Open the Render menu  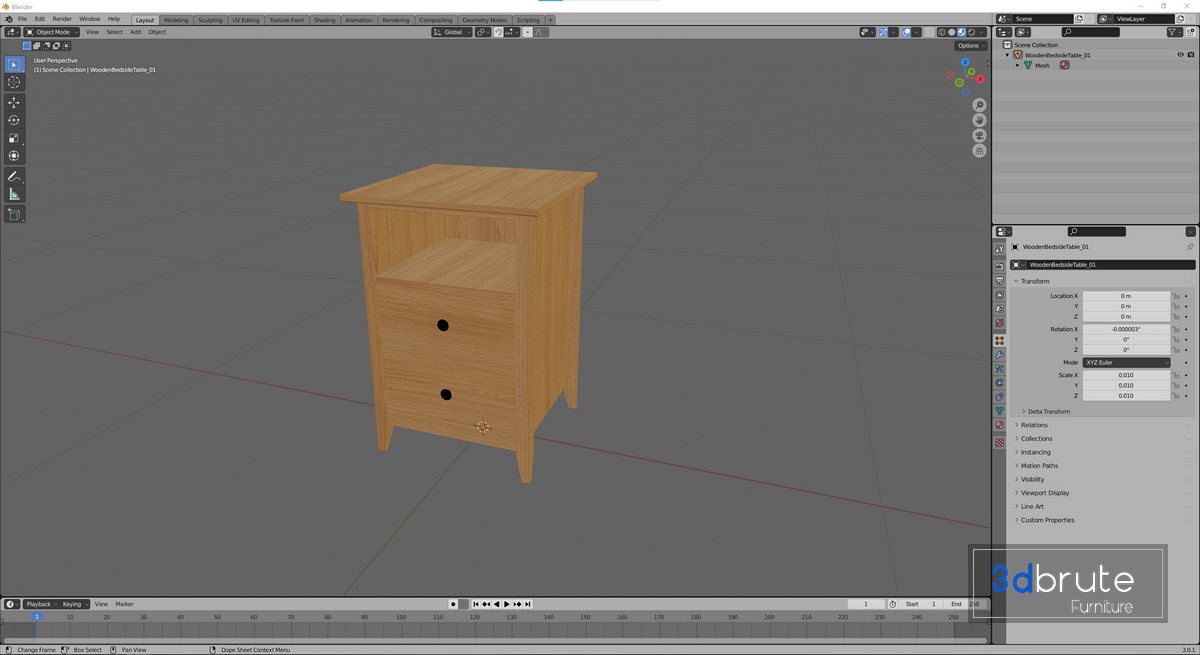click(x=62, y=19)
